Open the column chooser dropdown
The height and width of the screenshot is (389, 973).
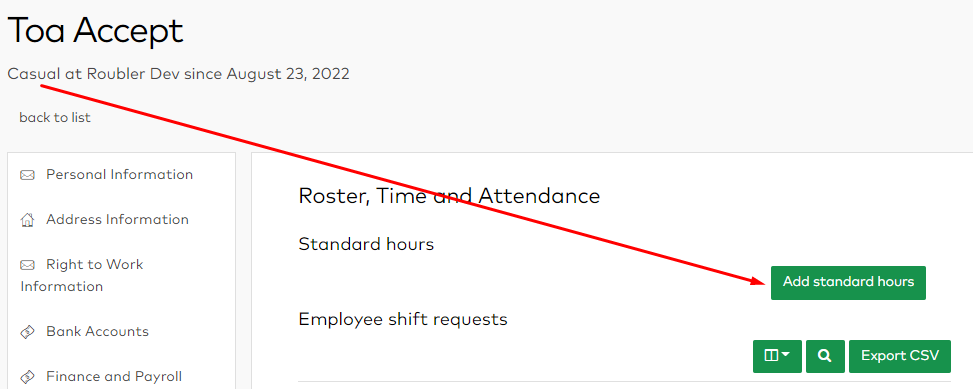click(778, 356)
